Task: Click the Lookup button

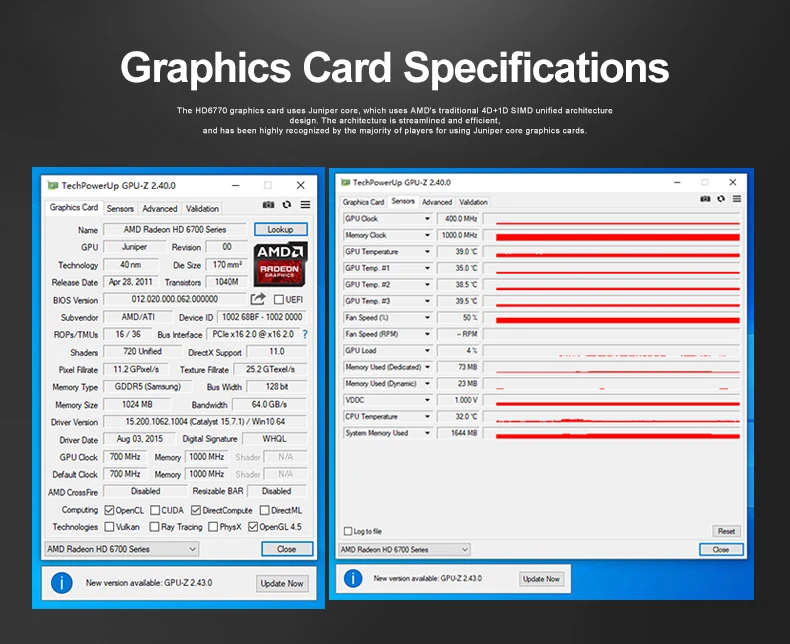Action: tap(281, 229)
